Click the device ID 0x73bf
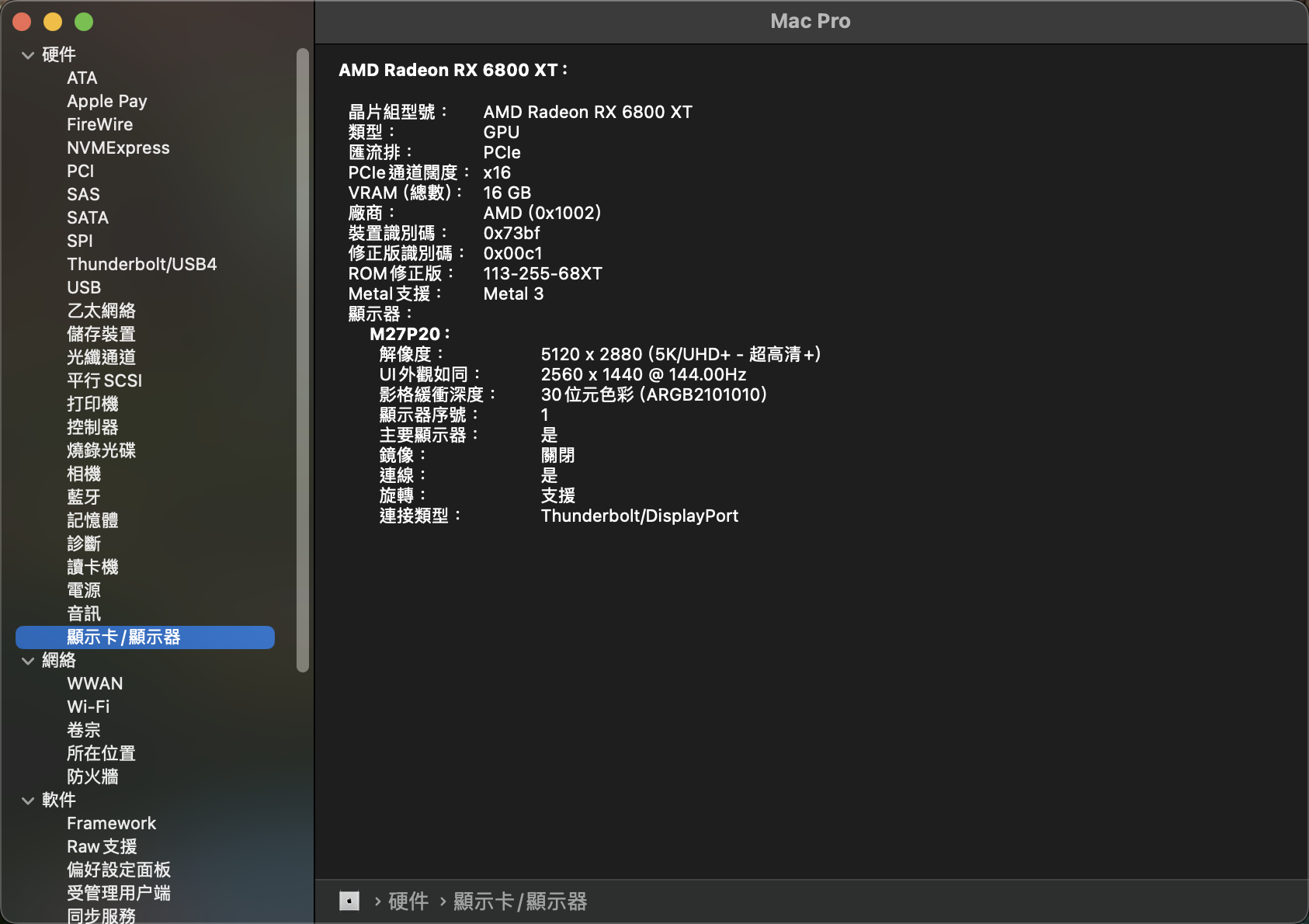This screenshot has height=924, width=1309. point(512,234)
